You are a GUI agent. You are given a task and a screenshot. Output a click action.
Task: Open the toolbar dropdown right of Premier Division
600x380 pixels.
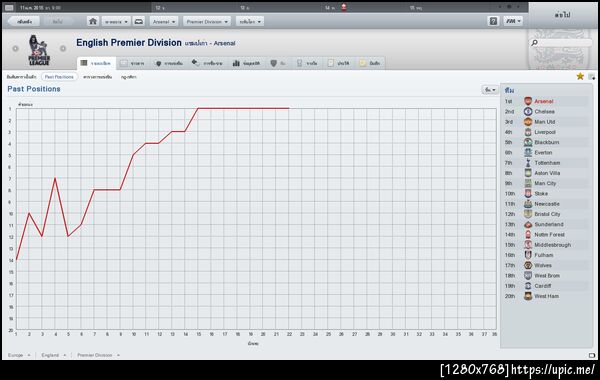click(249, 21)
